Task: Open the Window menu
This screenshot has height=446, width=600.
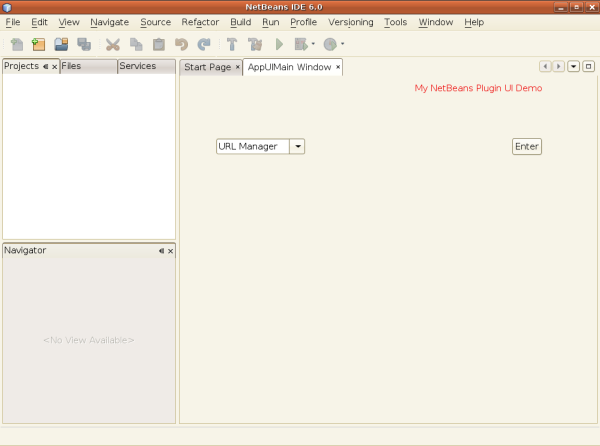Action: [435, 22]
